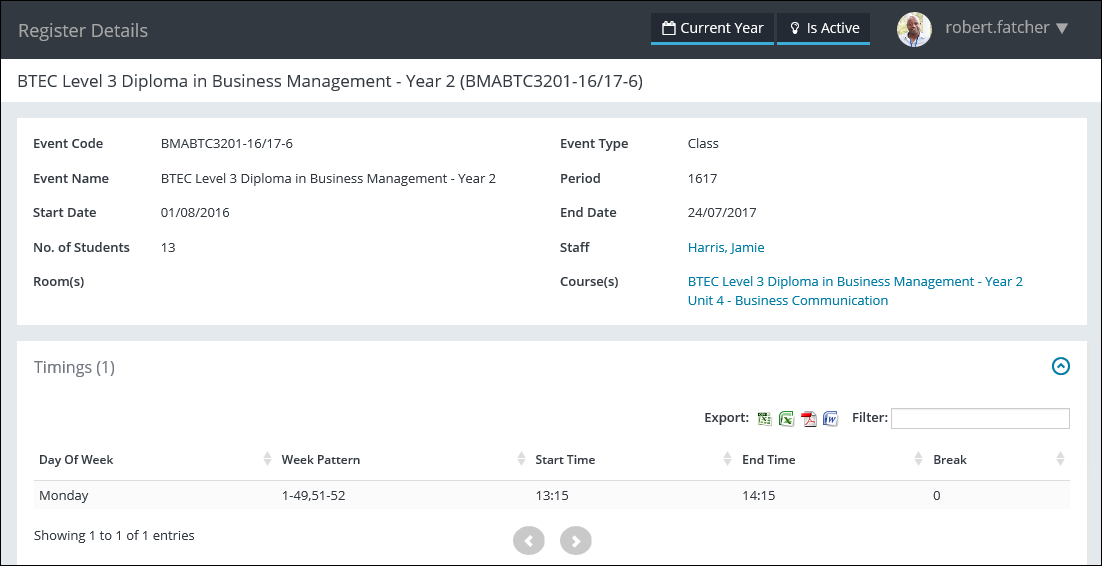
Task: Export timings as CSV file
Action: pyautogui.click(x=765, y=419)
